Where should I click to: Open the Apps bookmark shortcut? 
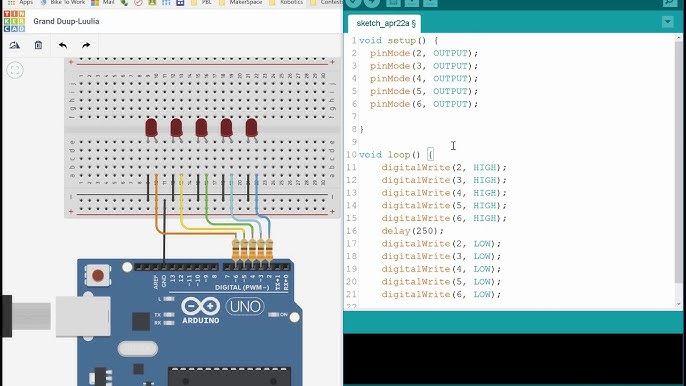click(x=21, y=2)
